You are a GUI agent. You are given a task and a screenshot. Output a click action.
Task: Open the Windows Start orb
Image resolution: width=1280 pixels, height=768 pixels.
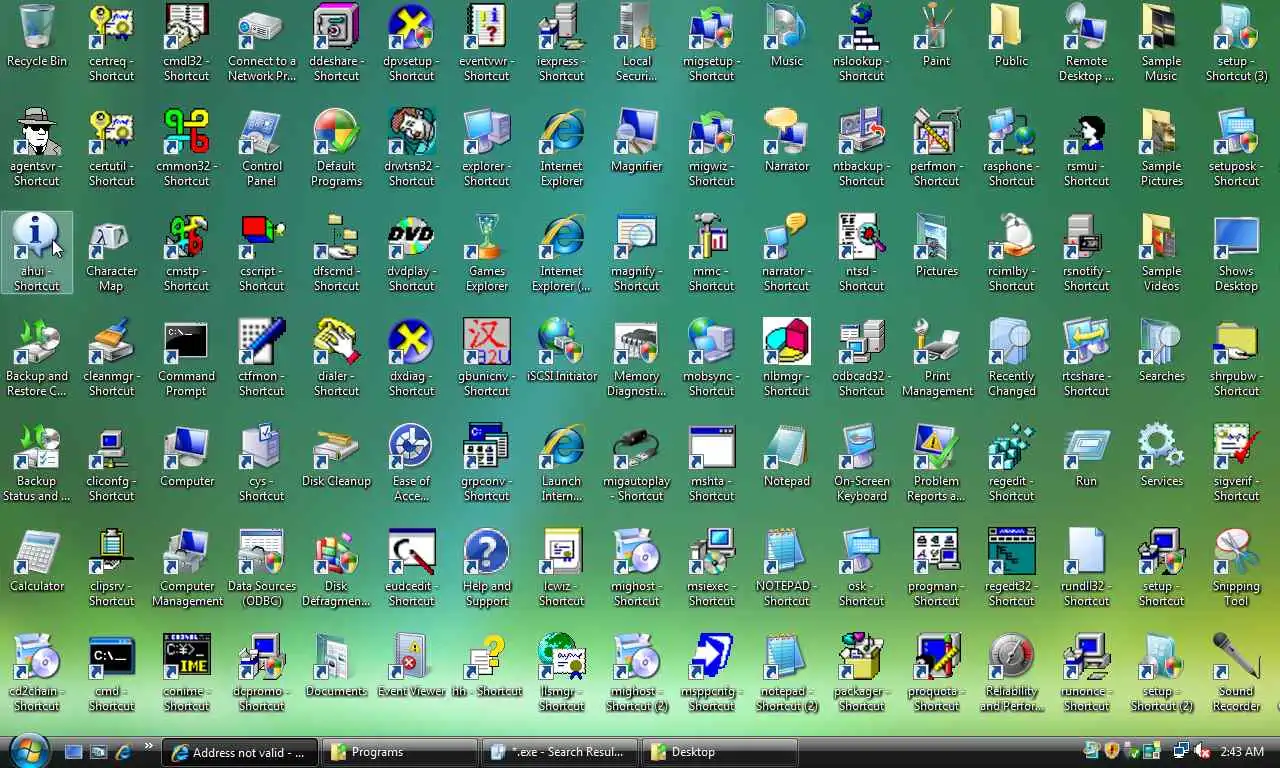(27, 750)
